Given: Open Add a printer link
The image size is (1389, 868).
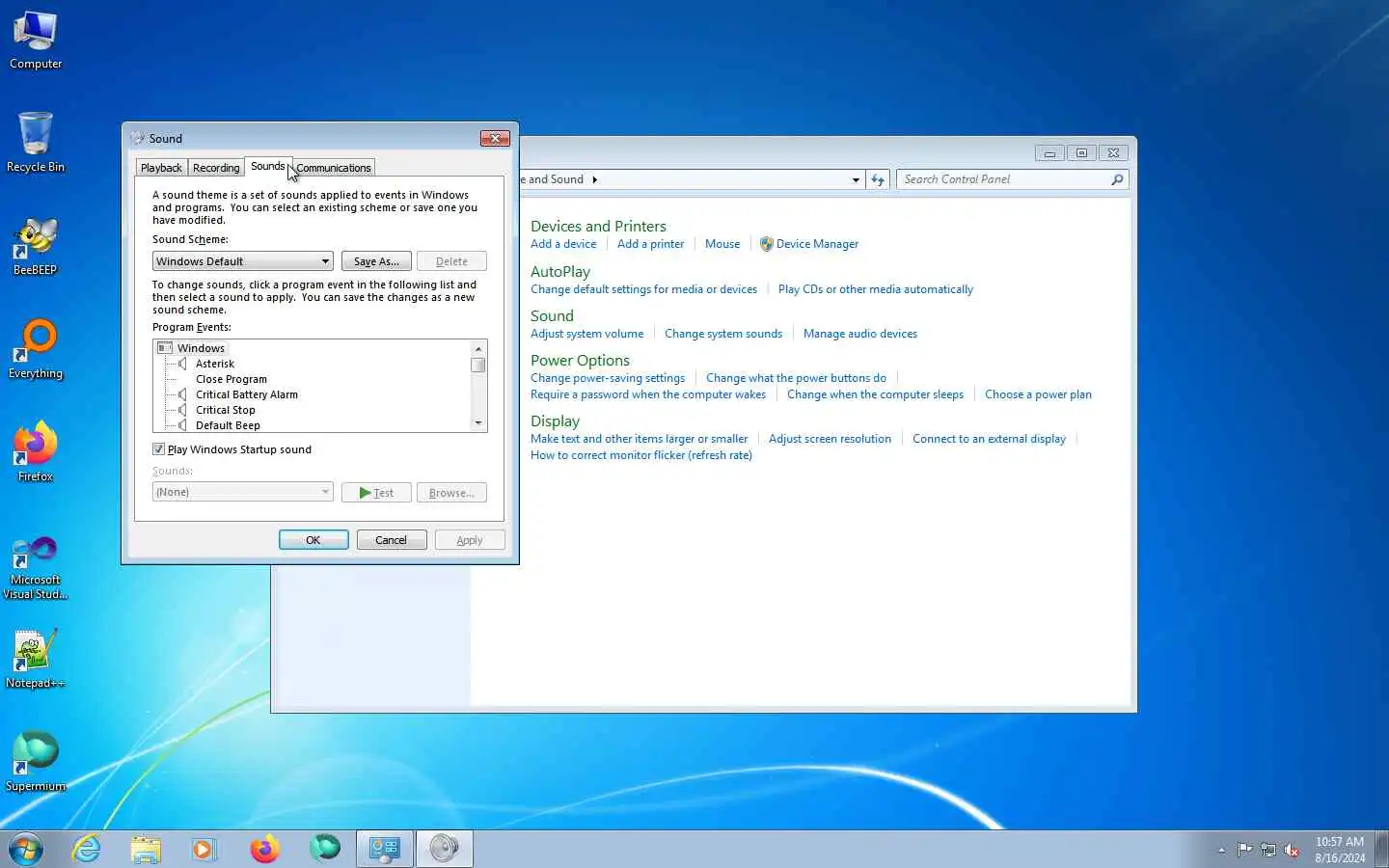Looking at the screenshot, I should tap(650, 244).
